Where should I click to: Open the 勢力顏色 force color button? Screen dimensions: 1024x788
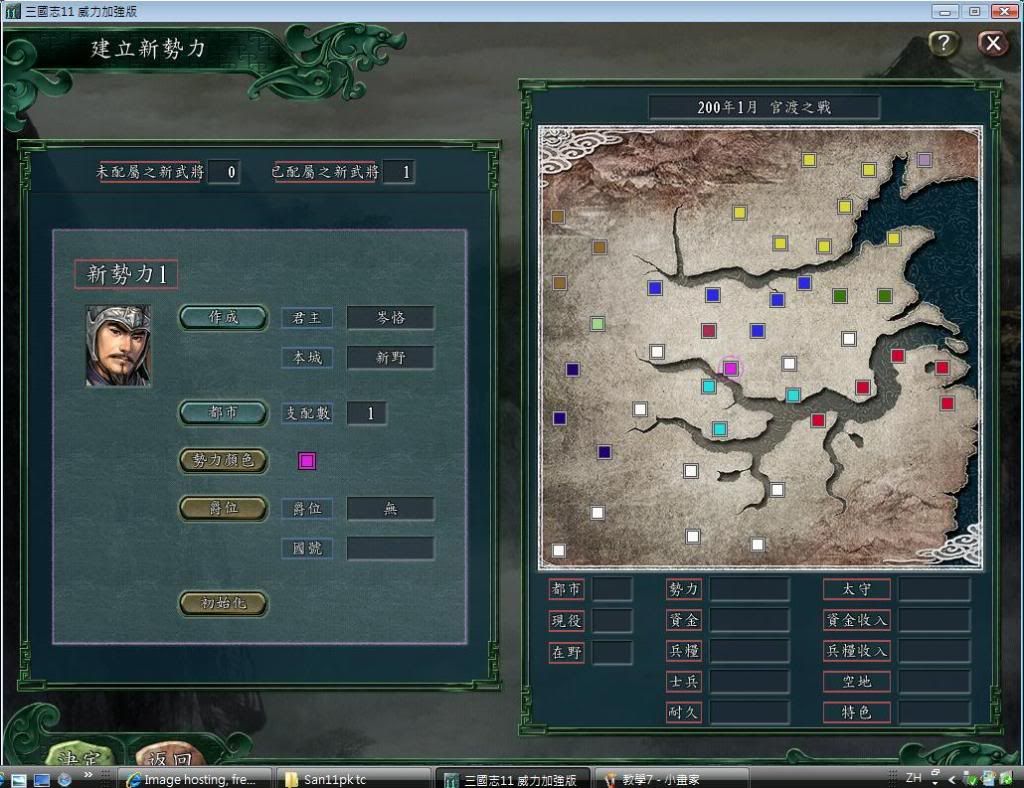pyautogui.click(x=223, y=460)
